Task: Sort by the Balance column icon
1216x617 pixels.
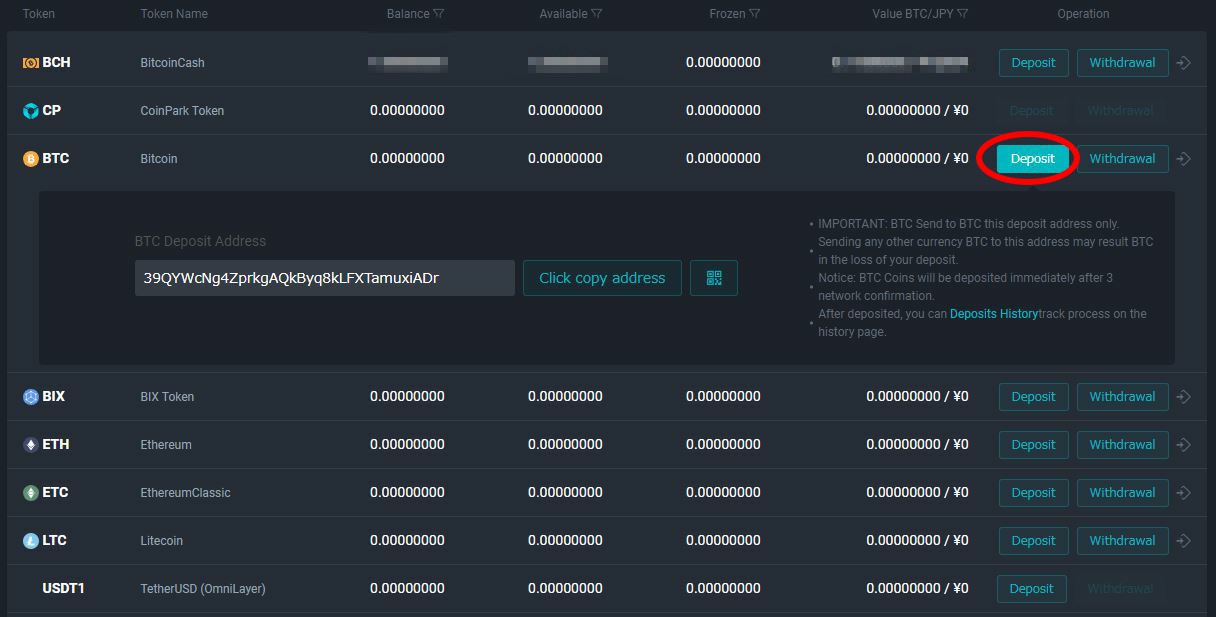Action: click(439, 14)
